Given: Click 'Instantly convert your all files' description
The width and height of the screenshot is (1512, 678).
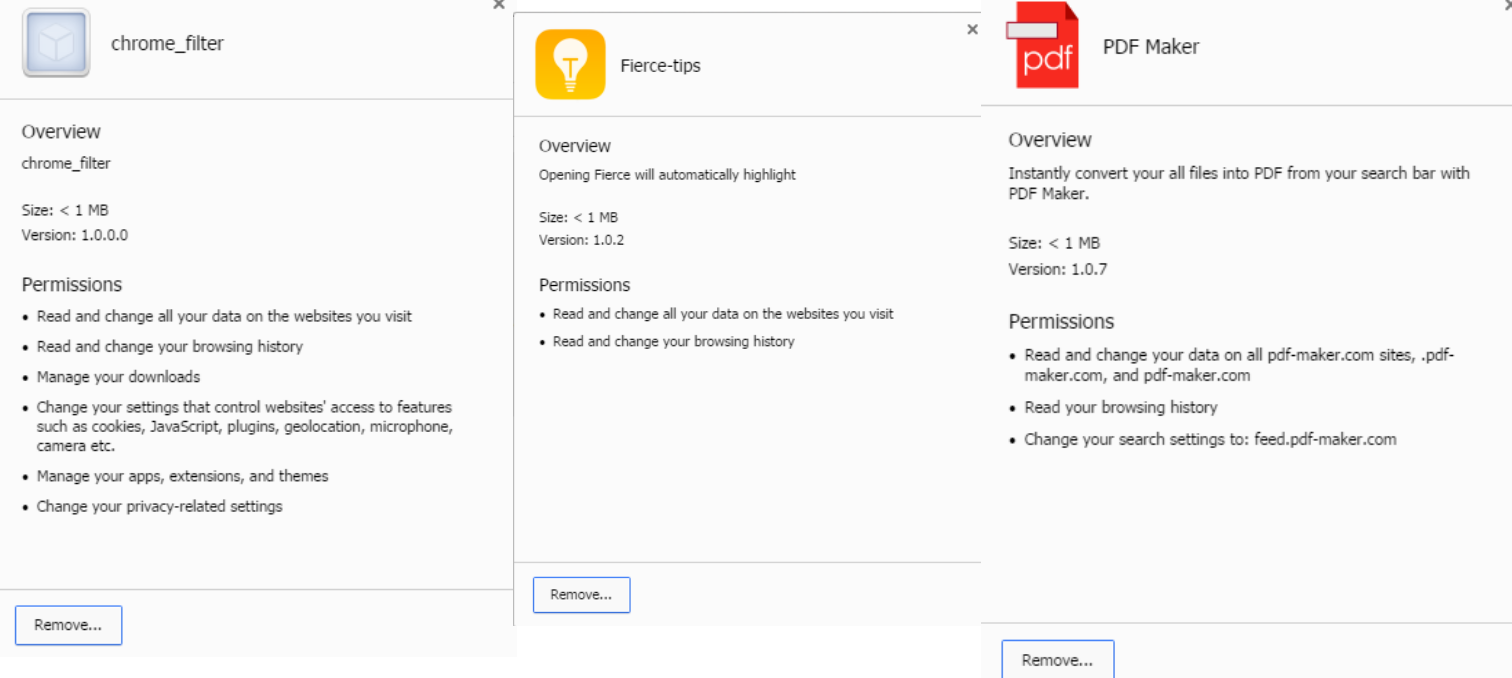Looking at the screenshot, I should click(1239, 183).
